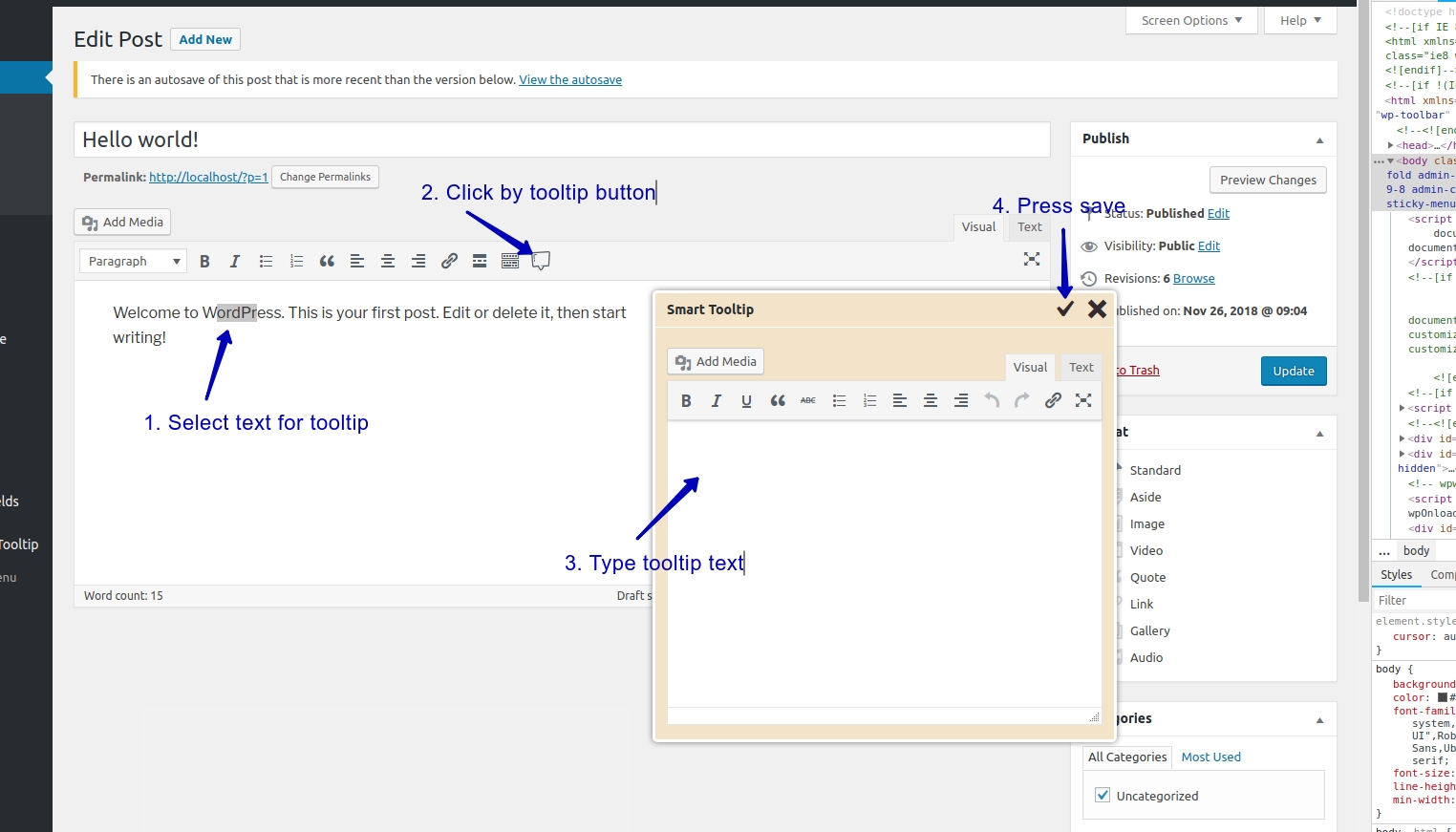Click the Add New post button
The image size is (1456, 832).
[x=205, y=39]
